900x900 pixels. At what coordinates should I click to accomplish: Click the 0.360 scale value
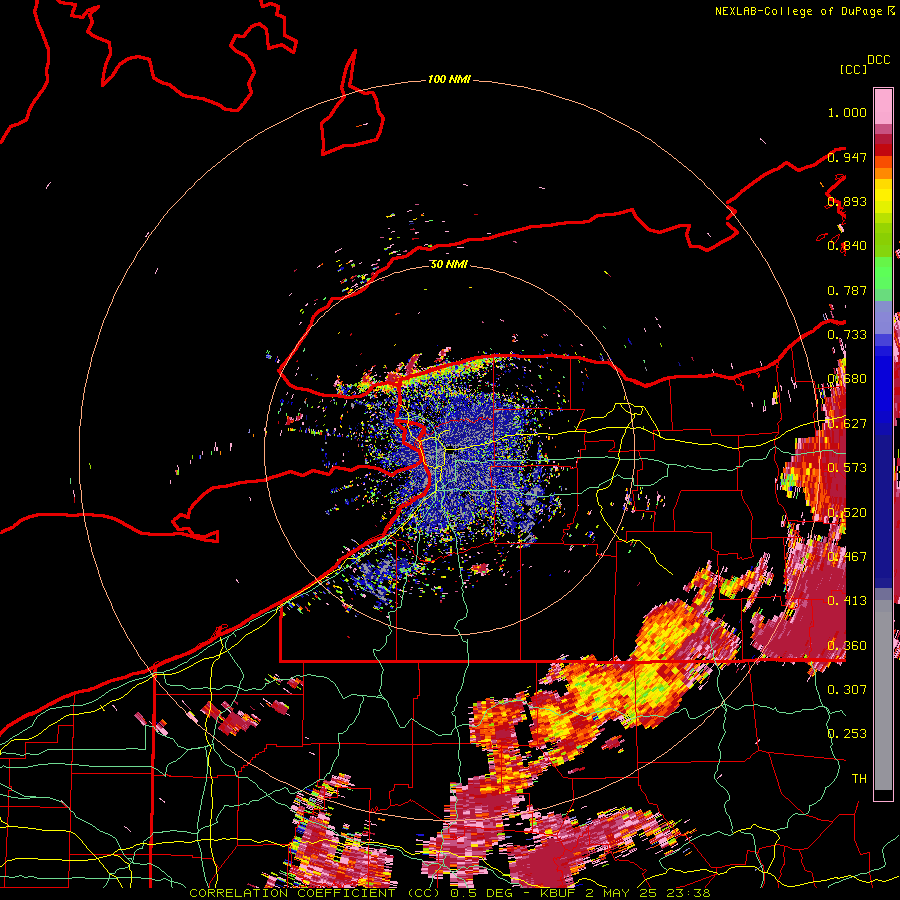coord(847,646)
